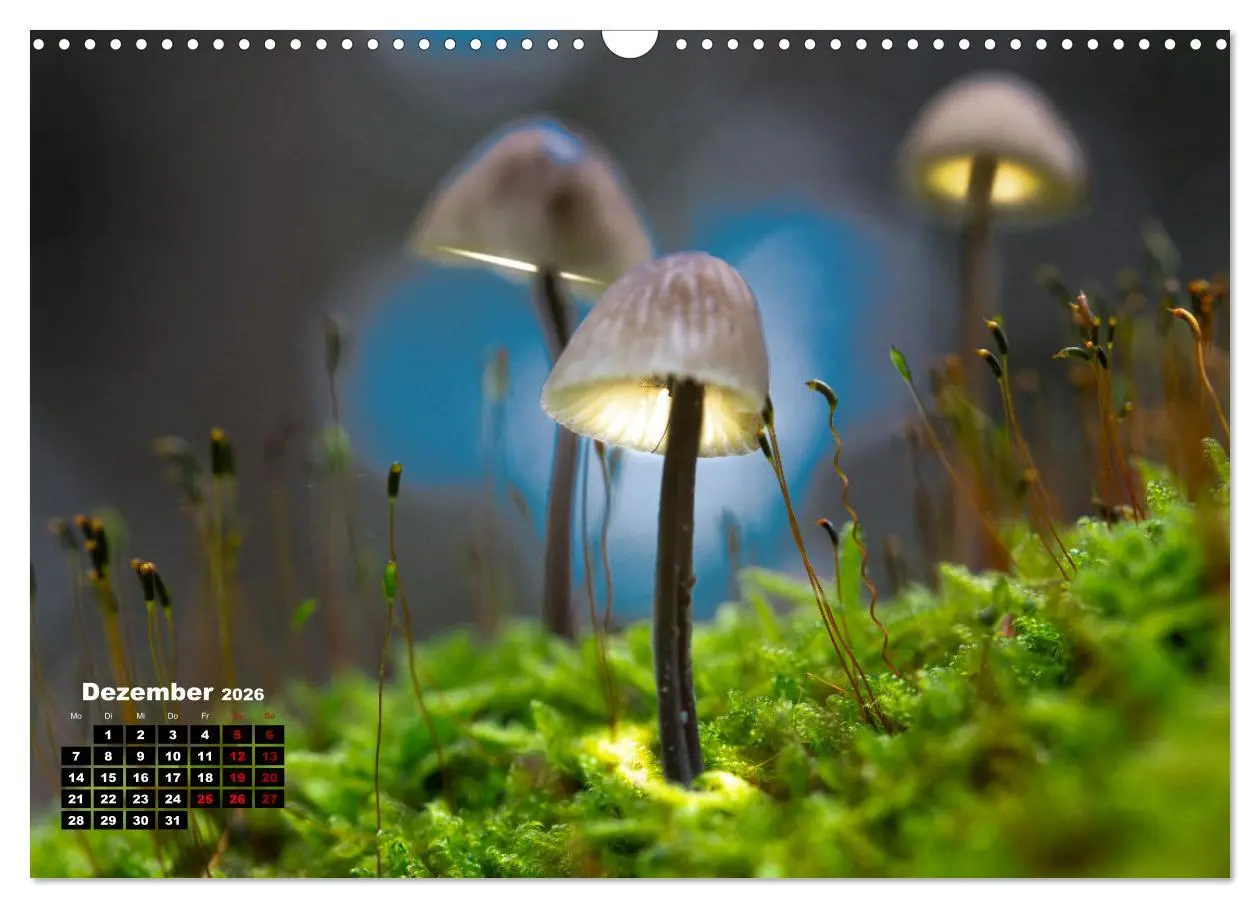Viewport: 1260px width, 908px height.
Task: Select red date 12 in the grid
Action: click(237, 756)
